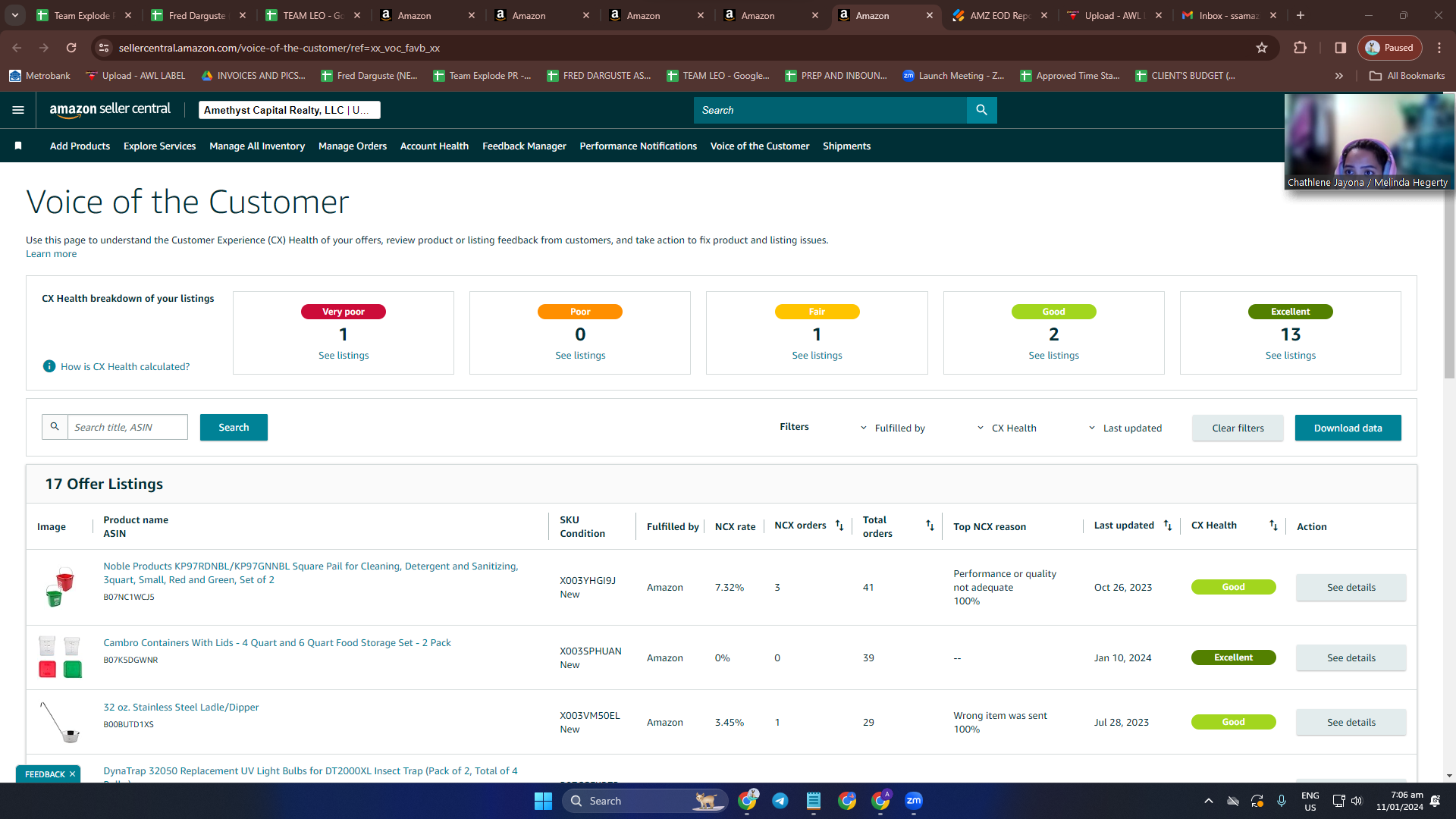Image resolution: width=1456 pixels, height=819 pixels.
Task: Click the magnifier icon in listing search
Action: tap(55, 427)
